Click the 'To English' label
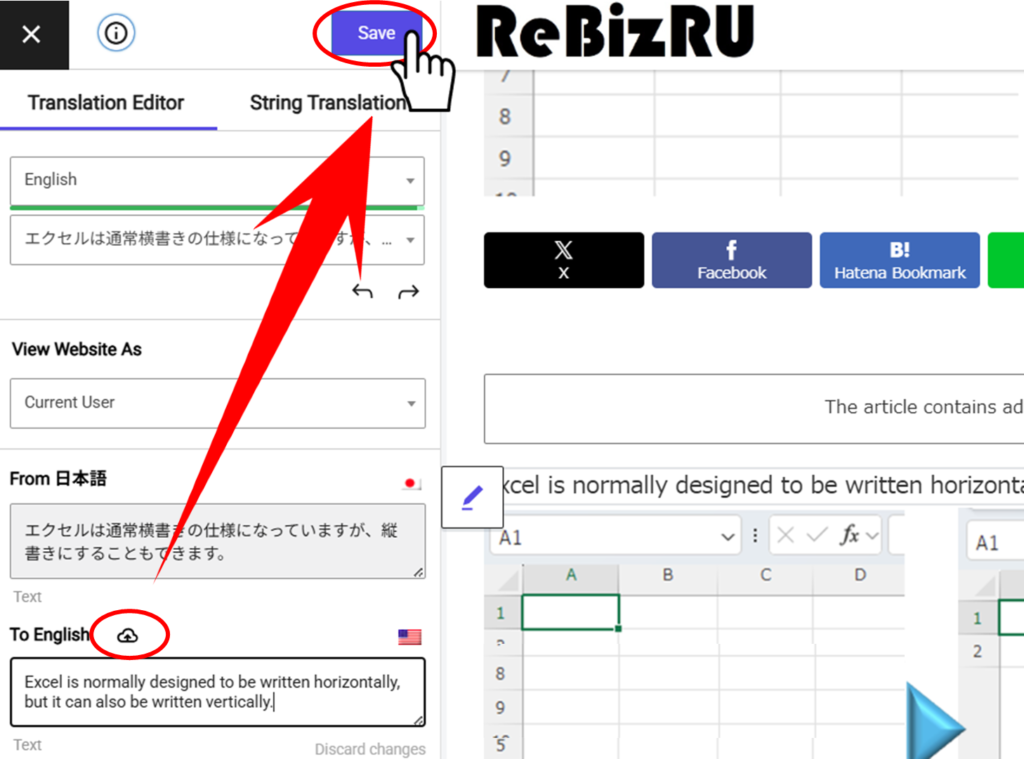 pyautogui.click(x=50, y=634)
